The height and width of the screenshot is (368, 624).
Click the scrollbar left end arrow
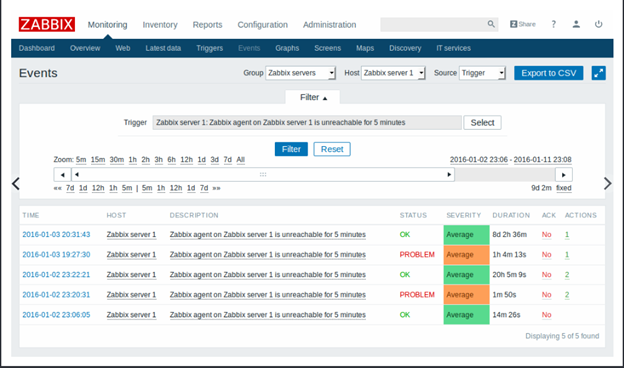click(x=77, y=175)
